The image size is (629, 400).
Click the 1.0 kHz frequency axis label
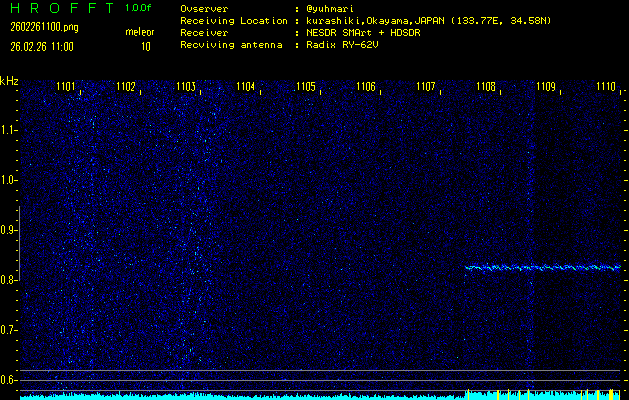point(10,180)
